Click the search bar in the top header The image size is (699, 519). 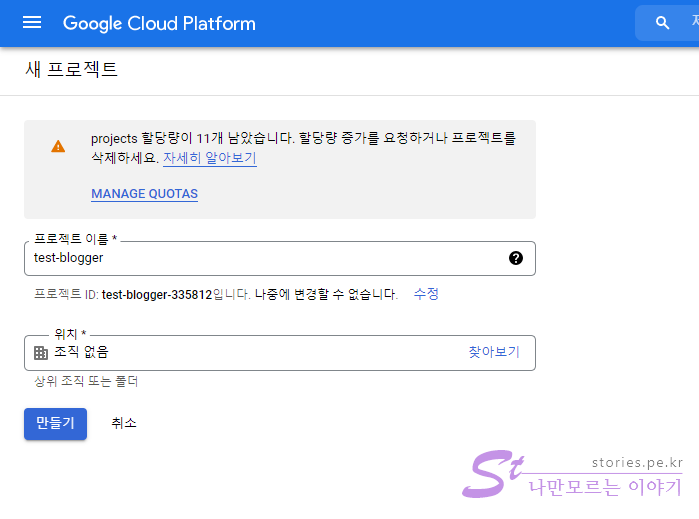[x=667, y=23]
